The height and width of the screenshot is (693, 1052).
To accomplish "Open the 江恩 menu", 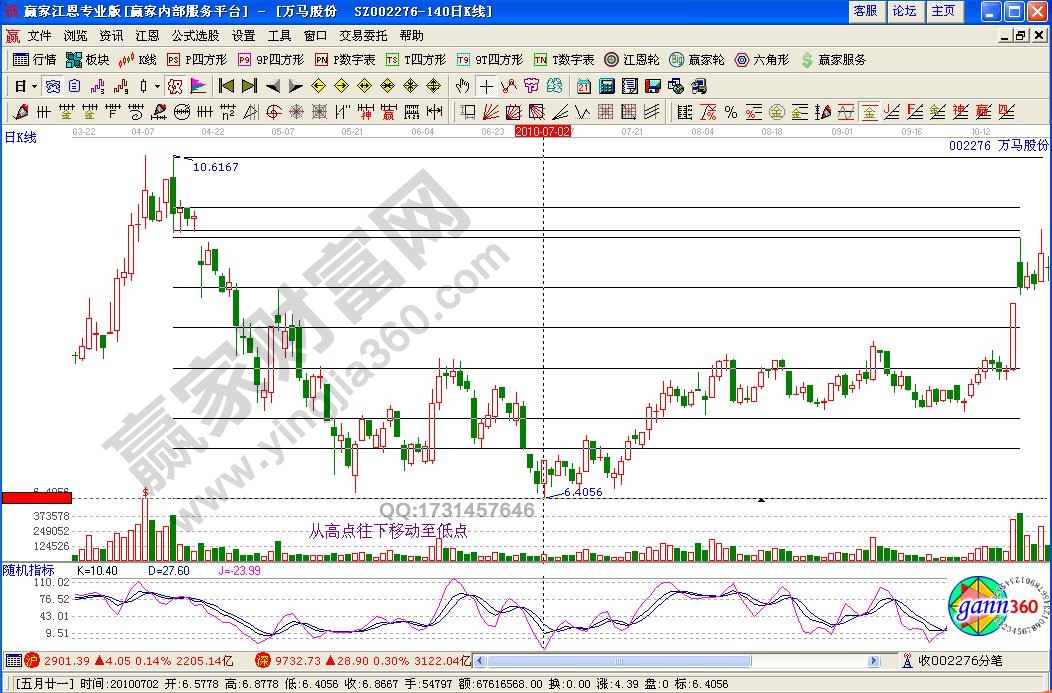I will 147,35.
